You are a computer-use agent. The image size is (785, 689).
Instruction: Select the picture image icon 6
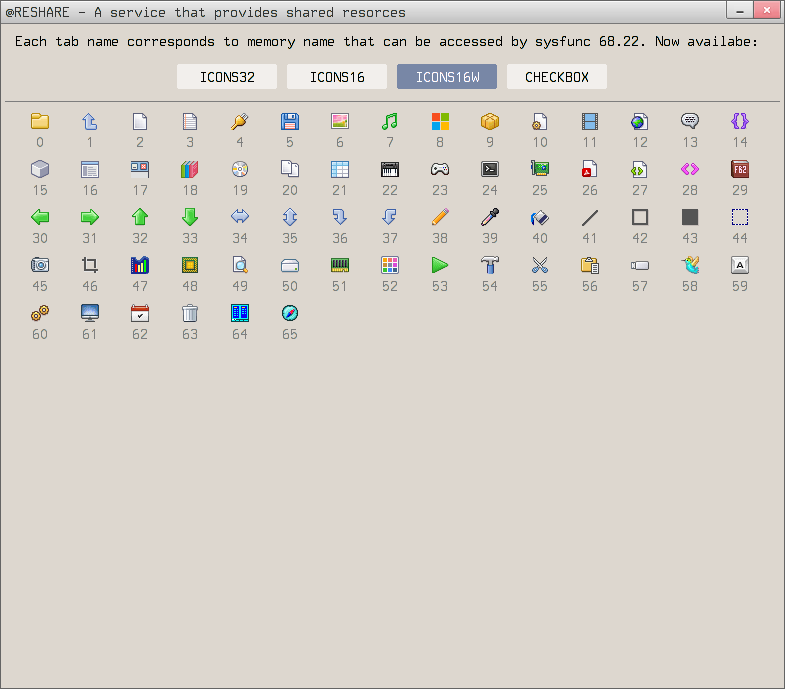340,121
